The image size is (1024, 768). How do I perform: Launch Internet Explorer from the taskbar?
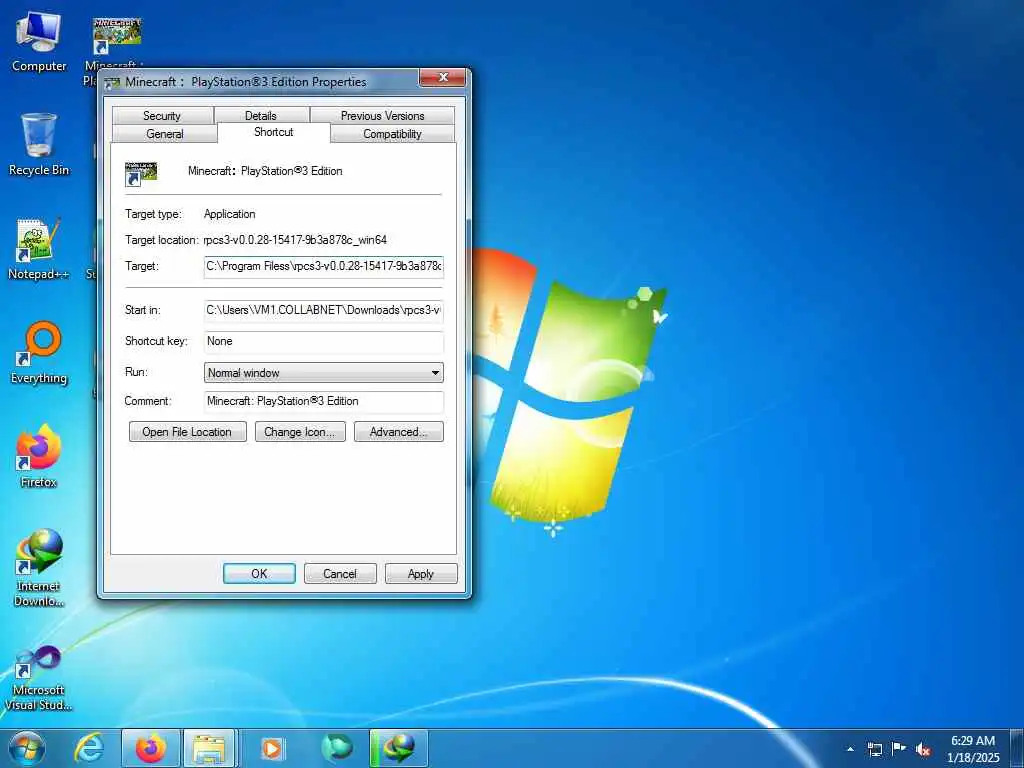89,748
